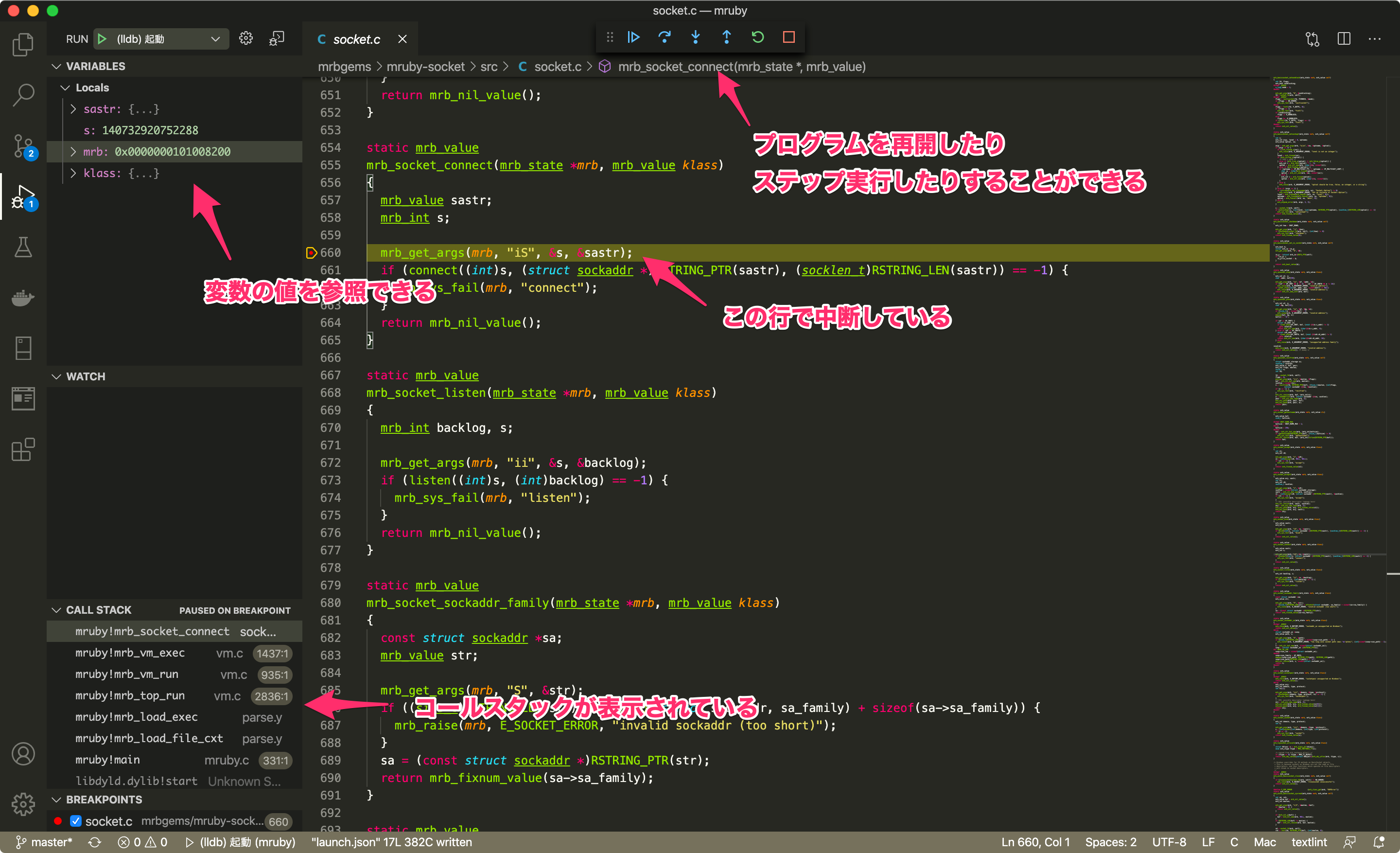Click the Step Out debug icon
Viewport: 1400px width, 853px height.
coord(726,37)
